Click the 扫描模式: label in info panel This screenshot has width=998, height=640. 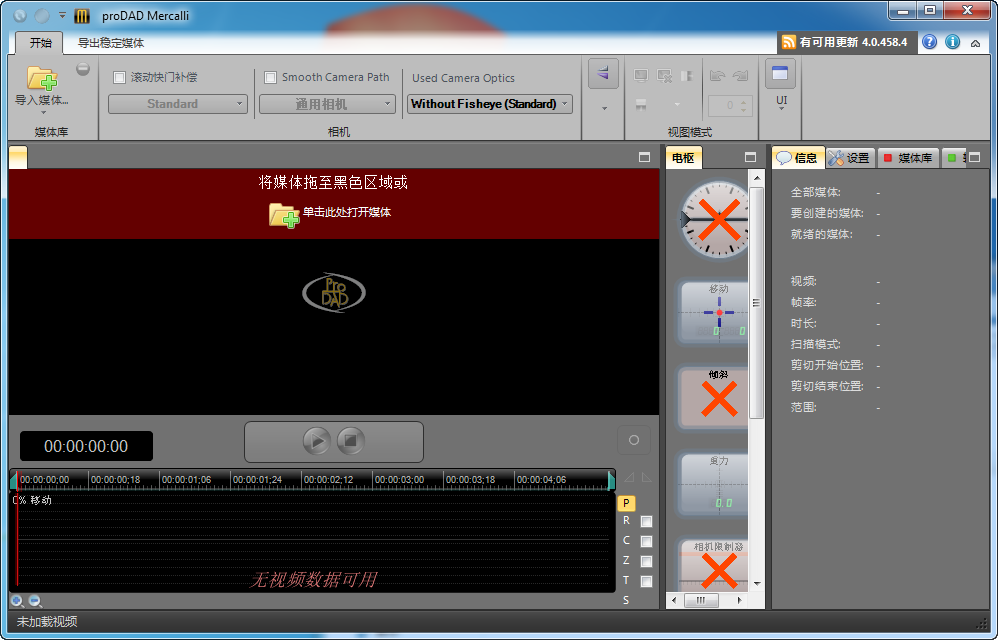pyautogui.click(x=815, y=344)
